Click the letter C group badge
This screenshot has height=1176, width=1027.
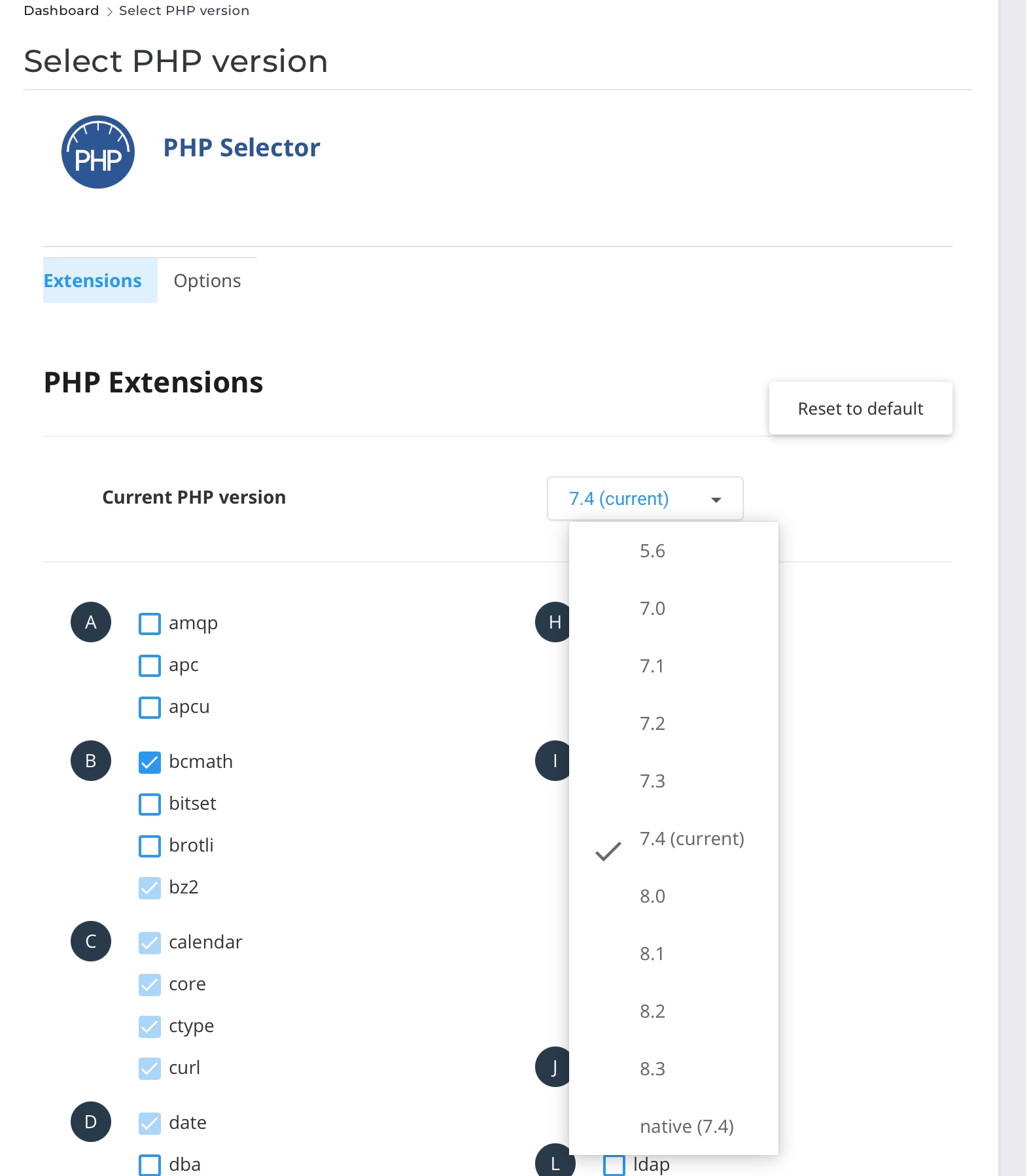coord(91,941)
